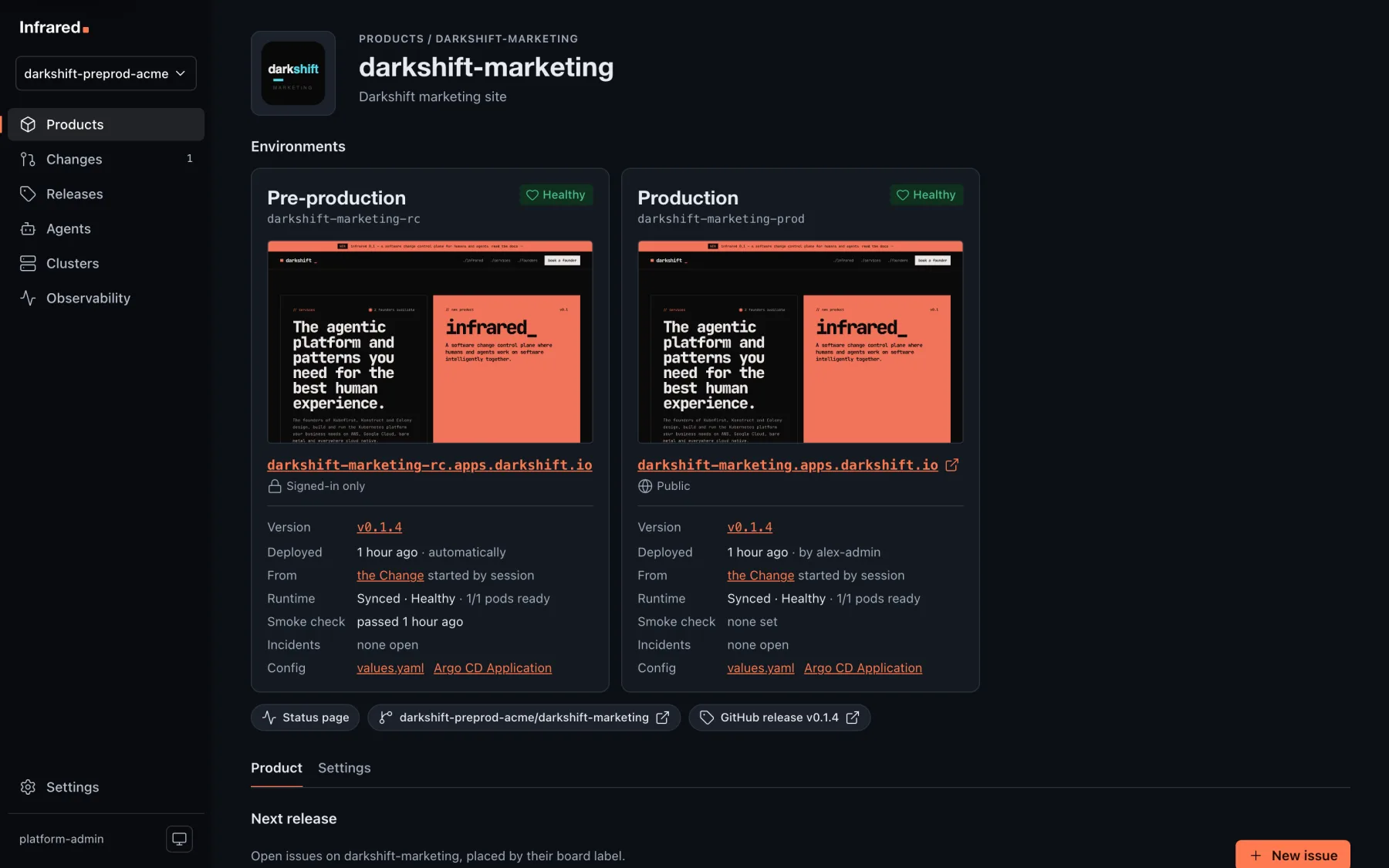Switch to the Settings tab

click(344, 768)
